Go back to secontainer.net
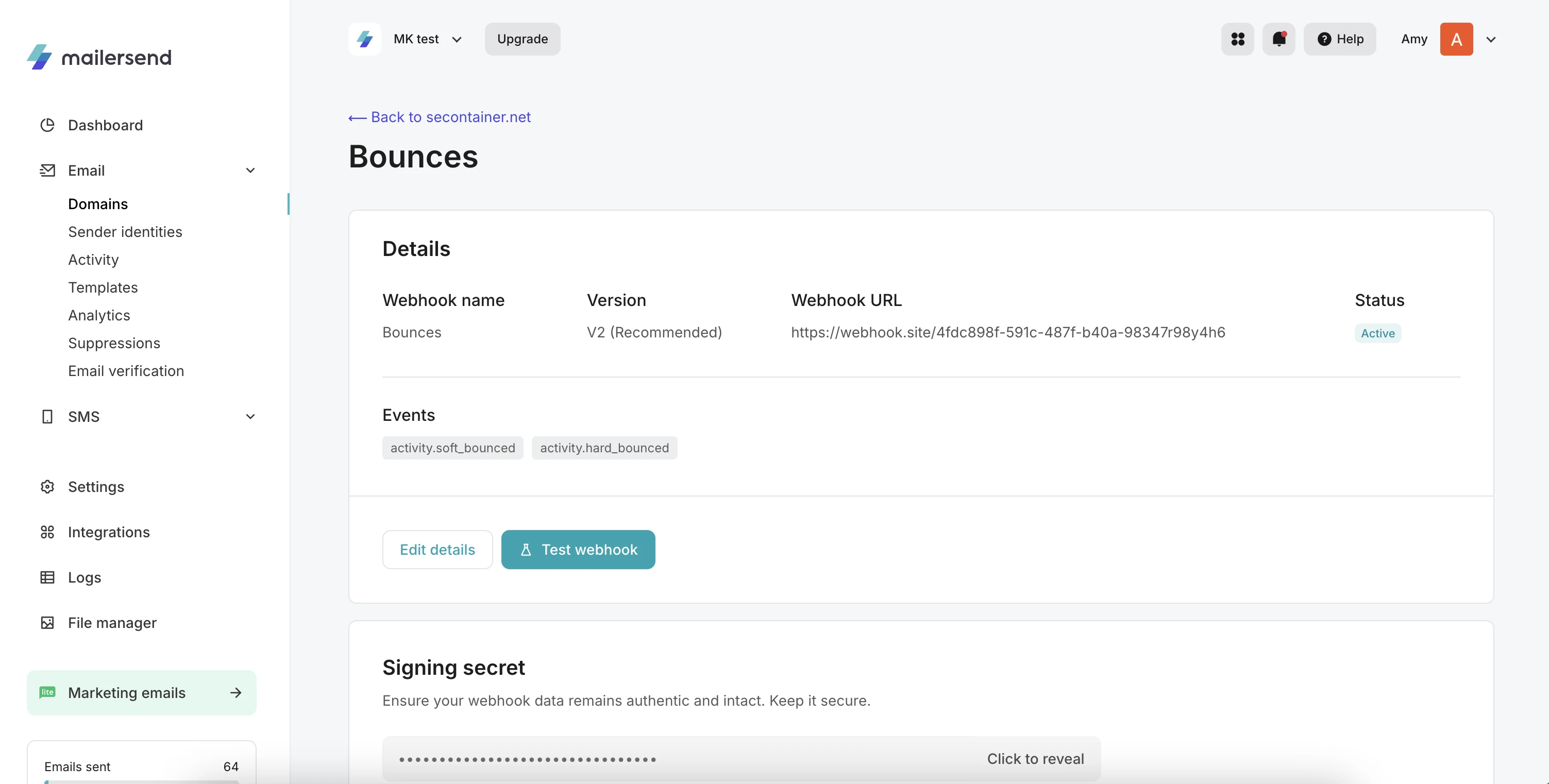The width and height of the screenshot is (1549, 784). pos(440,116)
